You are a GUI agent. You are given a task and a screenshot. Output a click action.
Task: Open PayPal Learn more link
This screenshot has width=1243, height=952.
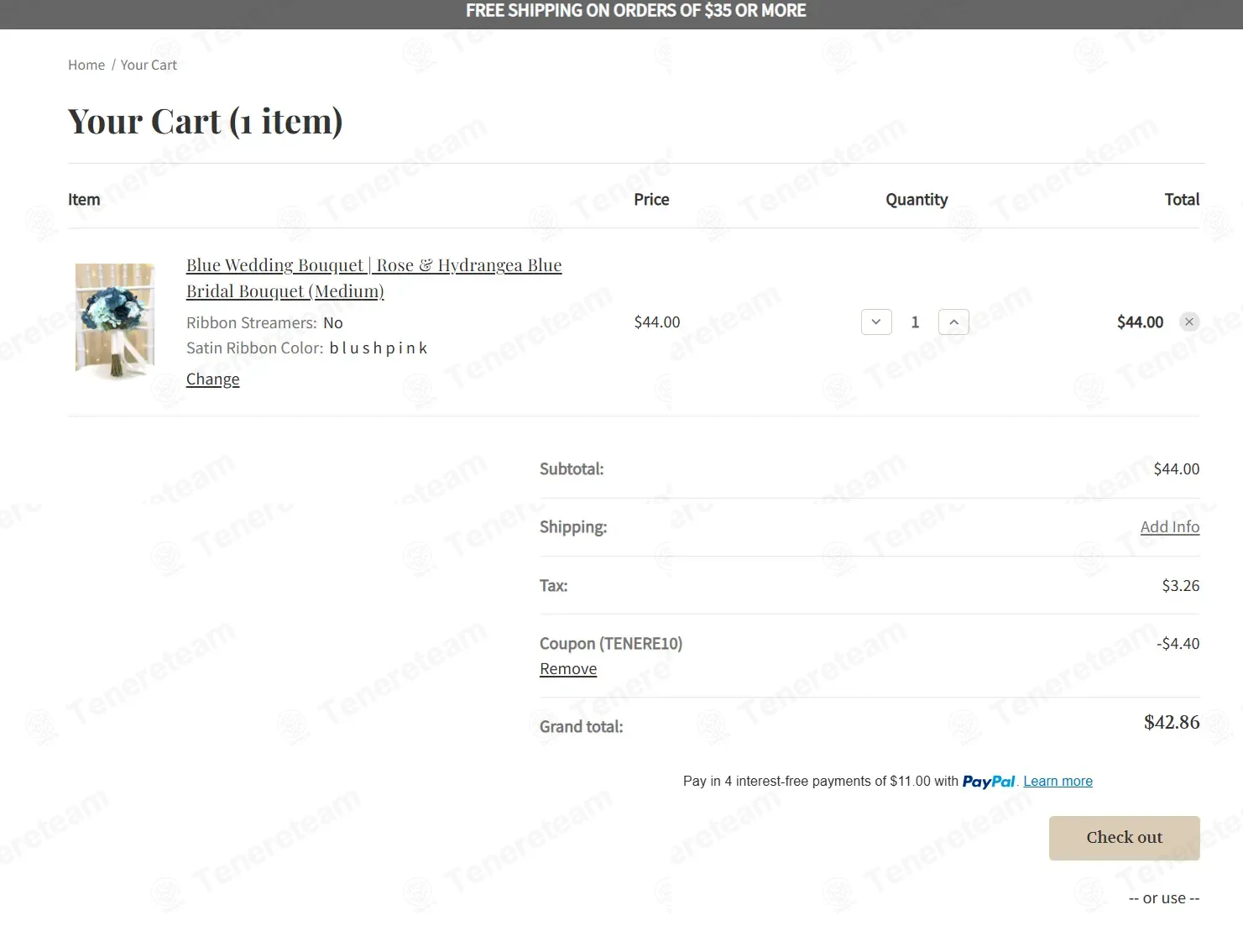pyautogui.click(x=1058, y=781)
